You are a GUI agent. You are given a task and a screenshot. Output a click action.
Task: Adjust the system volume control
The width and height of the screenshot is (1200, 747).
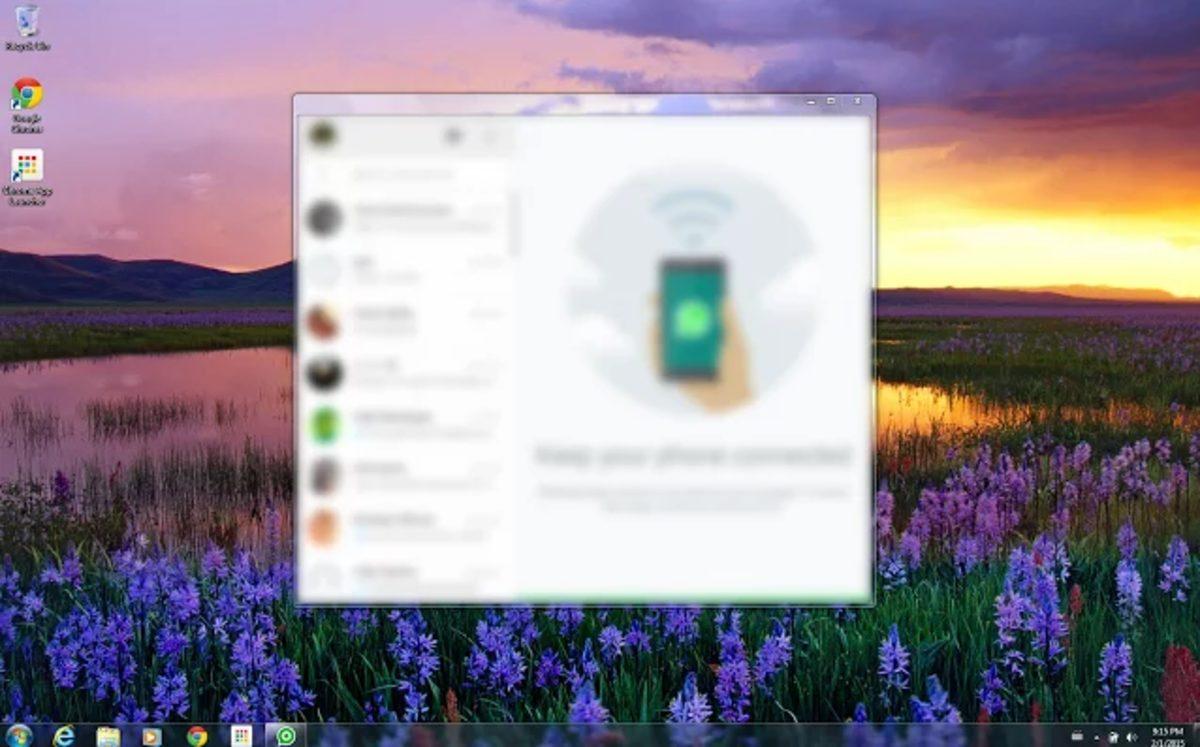pos(1135,736)
